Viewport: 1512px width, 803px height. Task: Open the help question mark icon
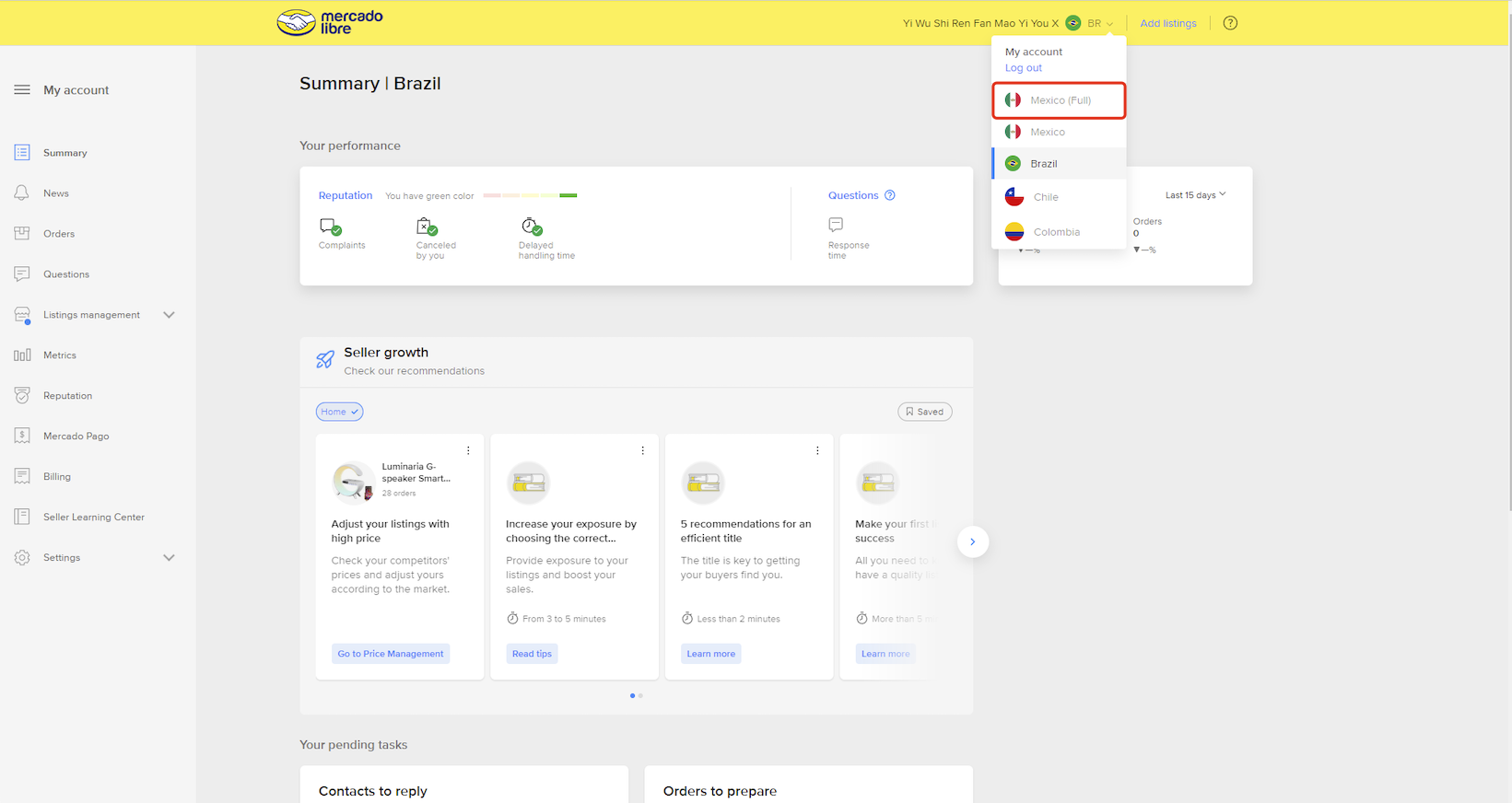pos(1230,23)
